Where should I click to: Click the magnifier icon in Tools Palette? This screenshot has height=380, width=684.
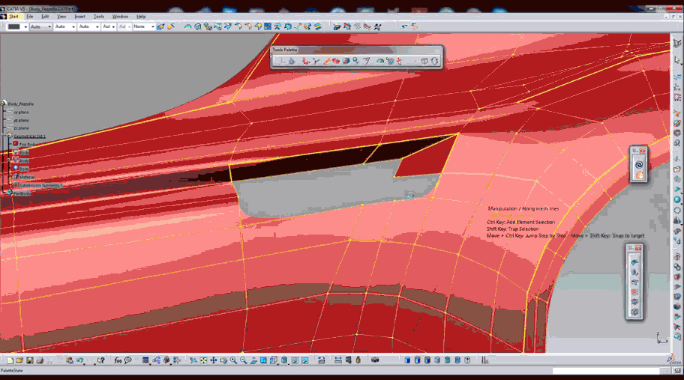[356, 61]
